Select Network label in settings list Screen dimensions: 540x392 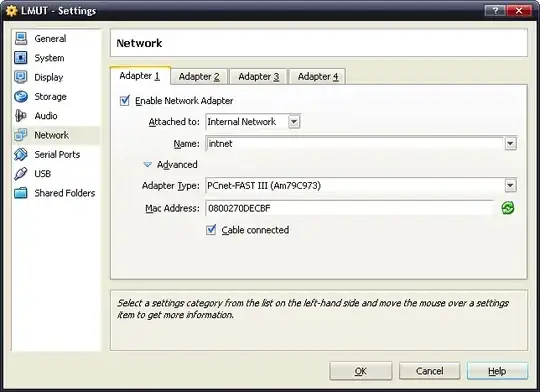point(52,135)
